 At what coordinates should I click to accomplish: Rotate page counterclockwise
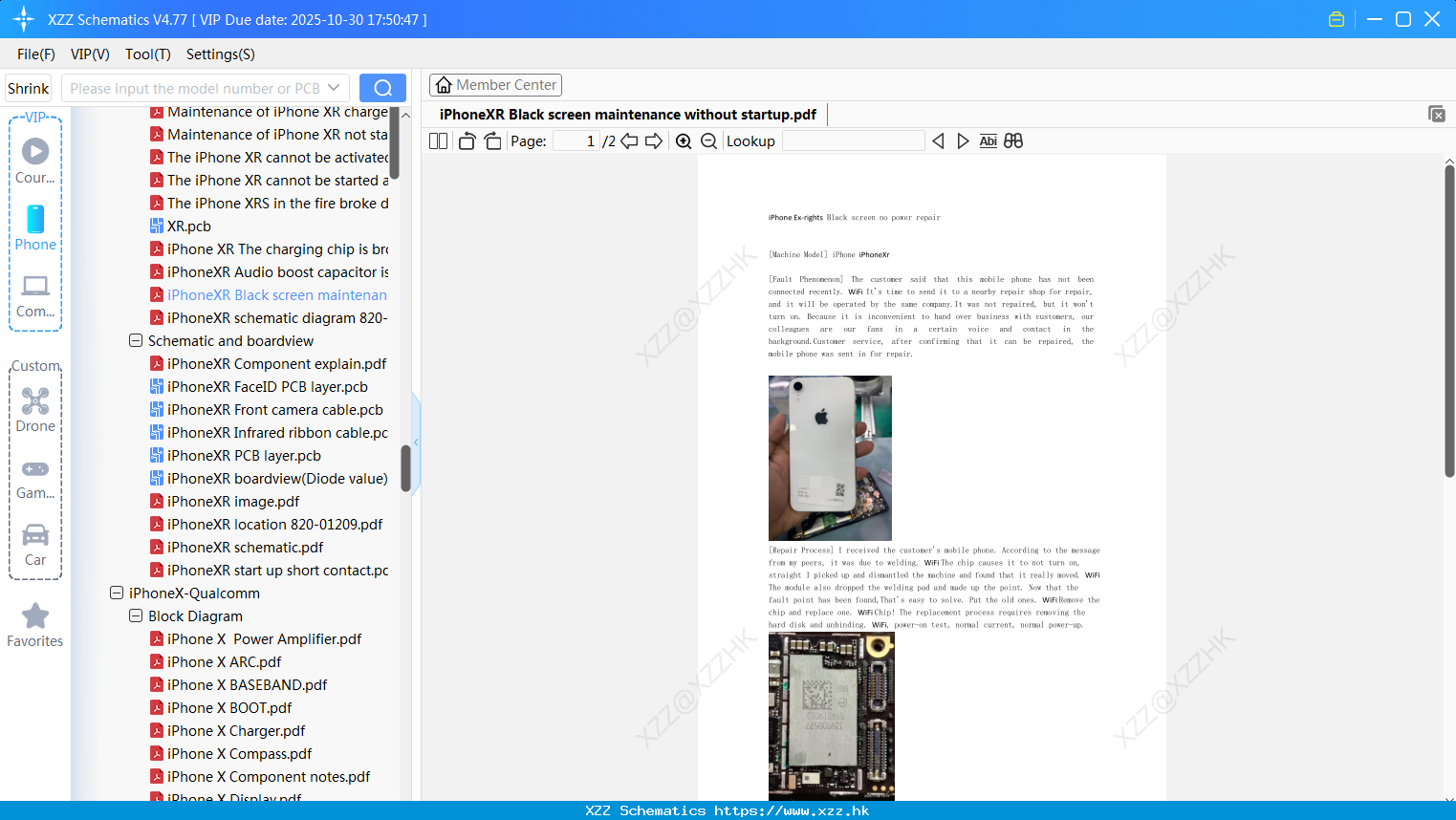click(467, 141)
